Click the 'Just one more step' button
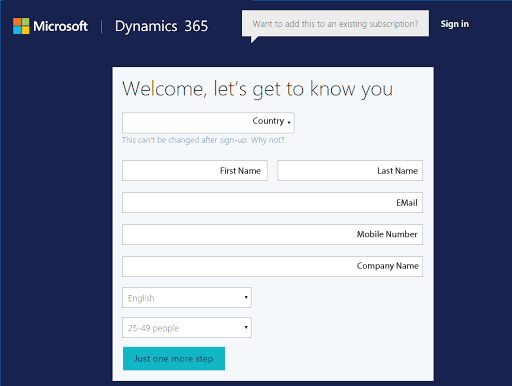This screenshot has height=386, width=512. [174, 359]
